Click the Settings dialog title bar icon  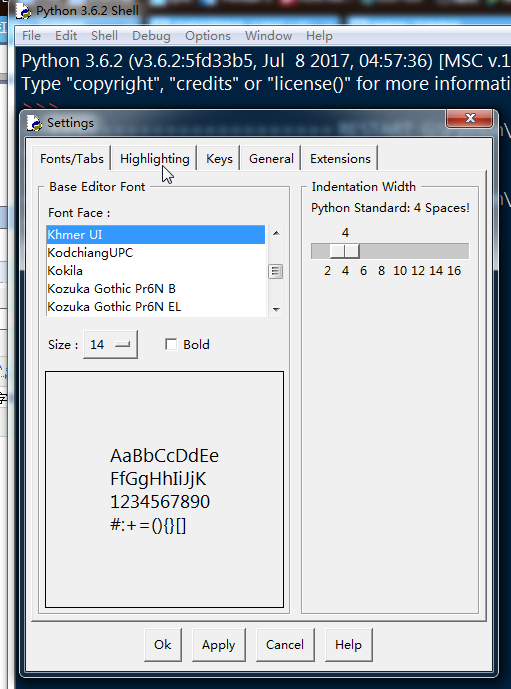[34, 123]
